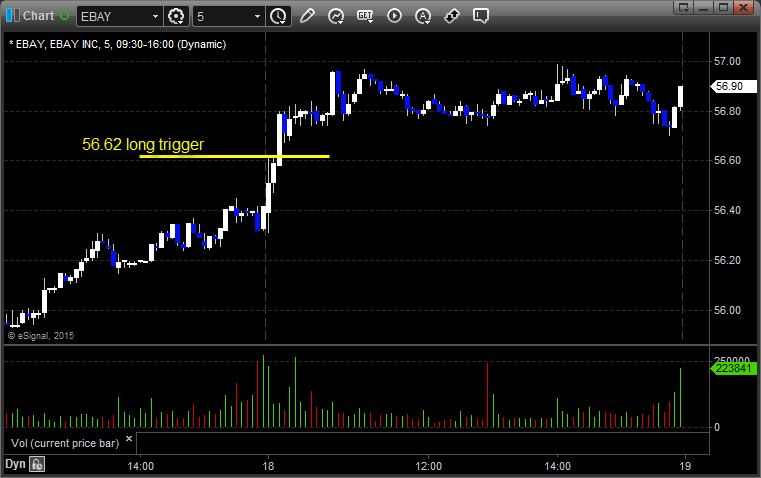Close the Vol study with the x

pos(129,439)
